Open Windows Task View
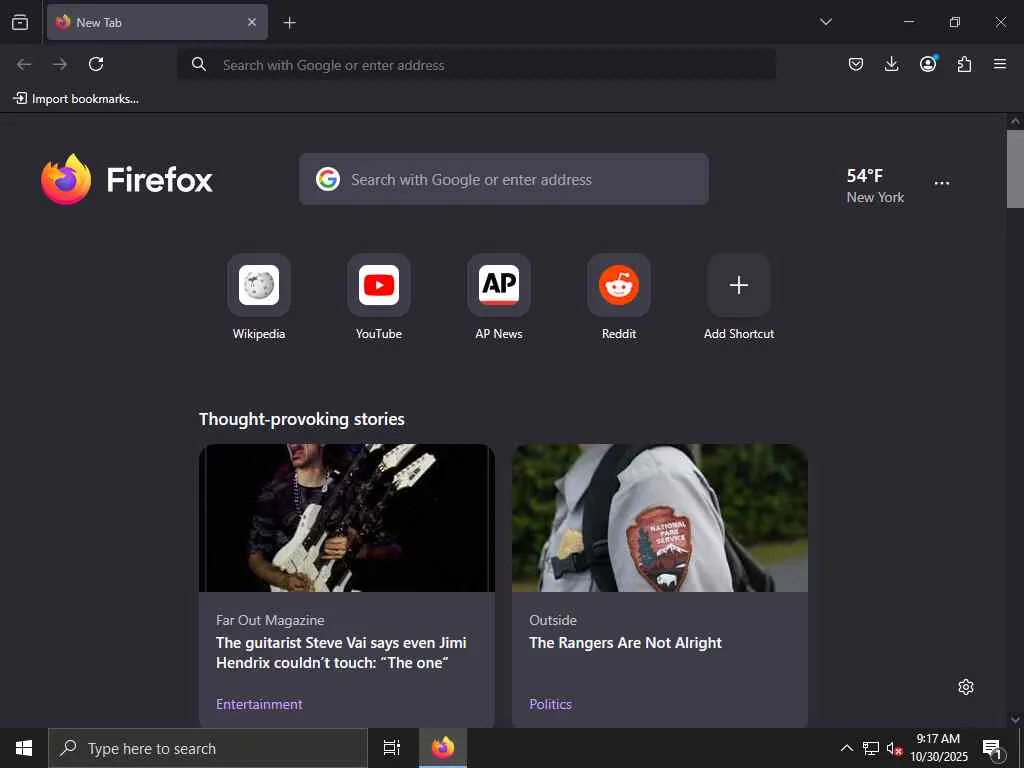The height and width of the screenshot is (768, 1024). [392, 748]
